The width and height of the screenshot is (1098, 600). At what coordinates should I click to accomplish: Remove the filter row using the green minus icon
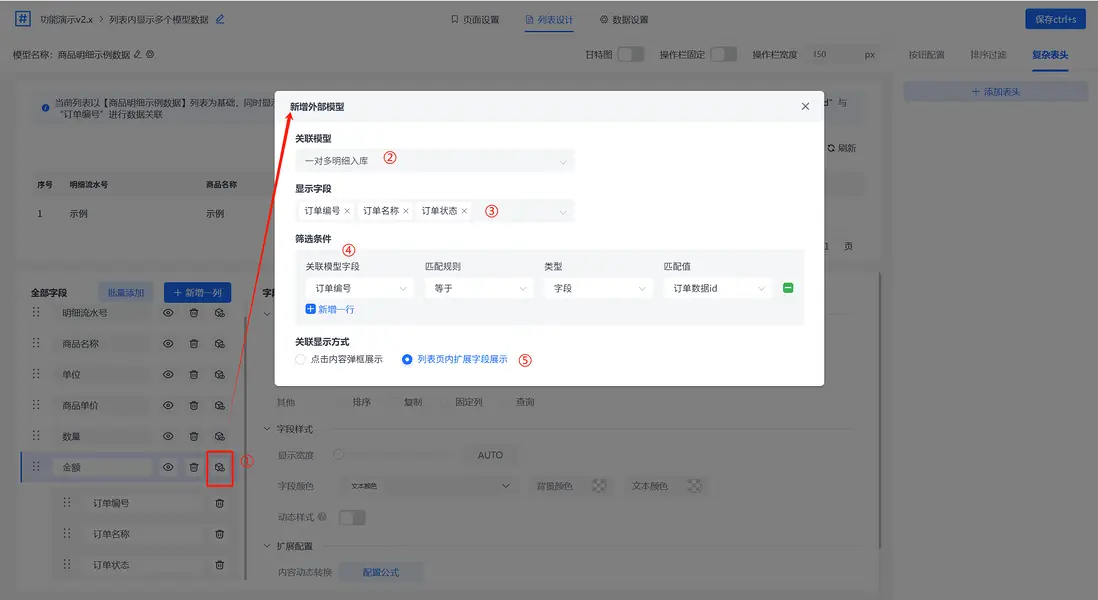pos(787,287)
